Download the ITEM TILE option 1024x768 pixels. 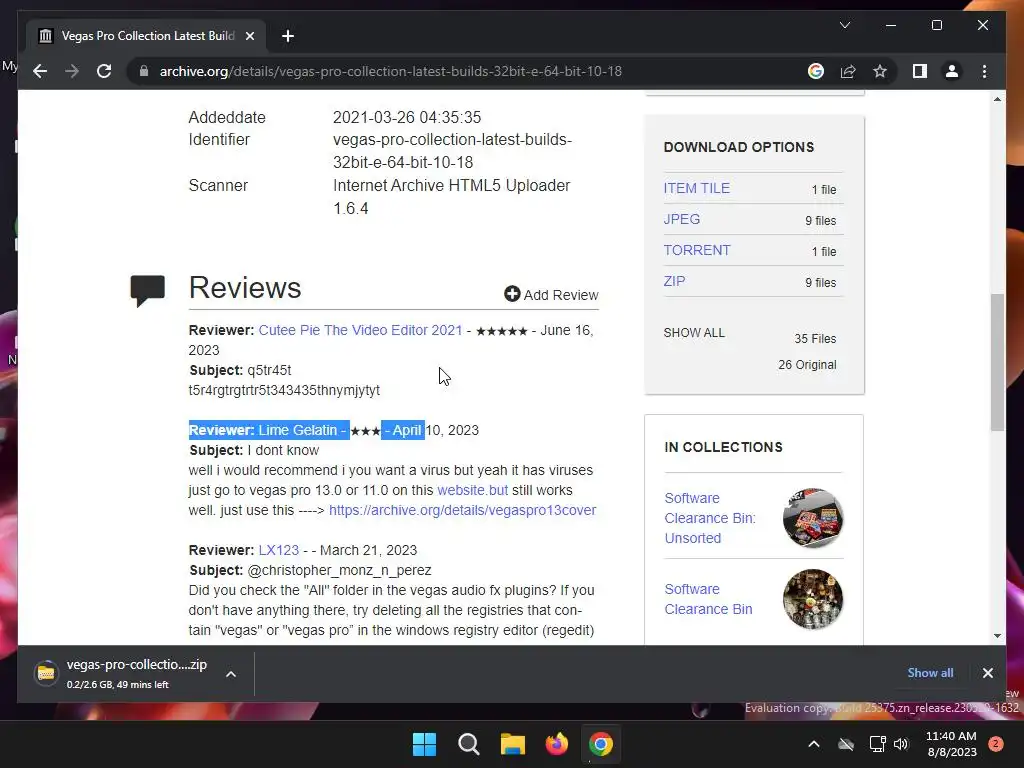click(696, 188)
